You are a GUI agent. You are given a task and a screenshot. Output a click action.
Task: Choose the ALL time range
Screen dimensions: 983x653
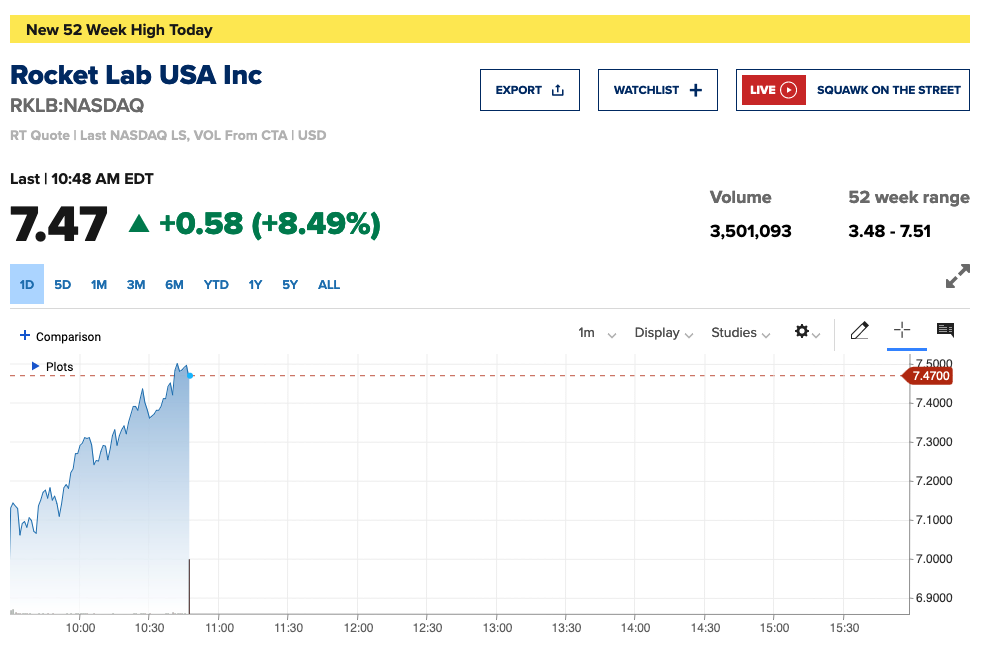click(x=329, y=285)
